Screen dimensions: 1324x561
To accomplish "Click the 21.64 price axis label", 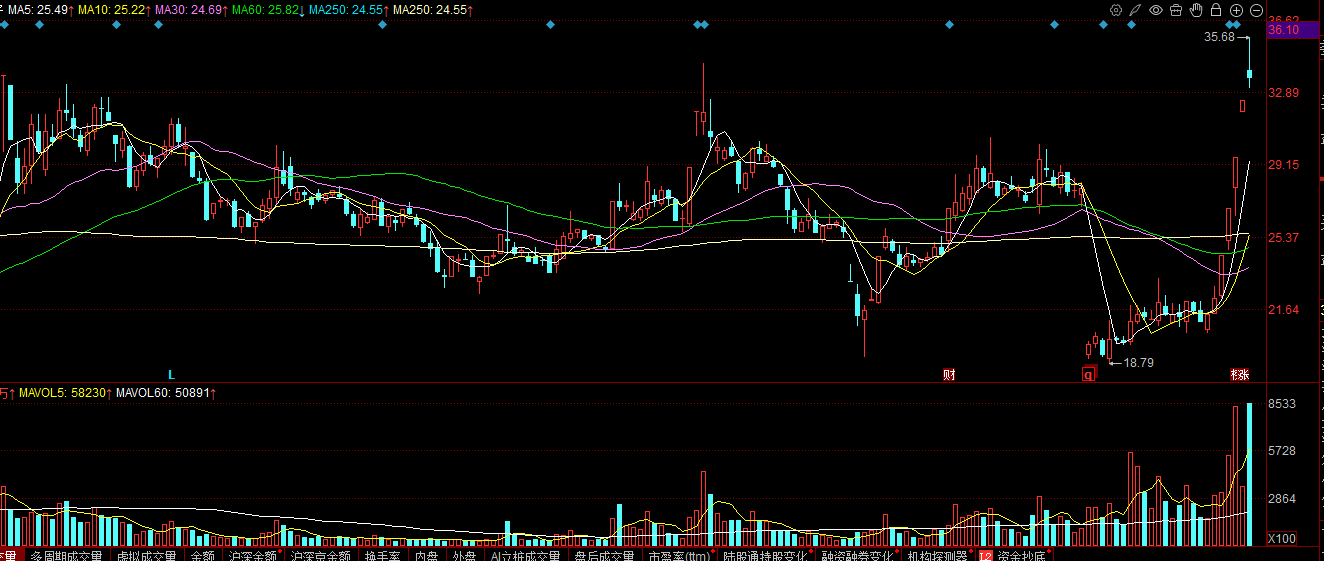I will coord(1284,310).
